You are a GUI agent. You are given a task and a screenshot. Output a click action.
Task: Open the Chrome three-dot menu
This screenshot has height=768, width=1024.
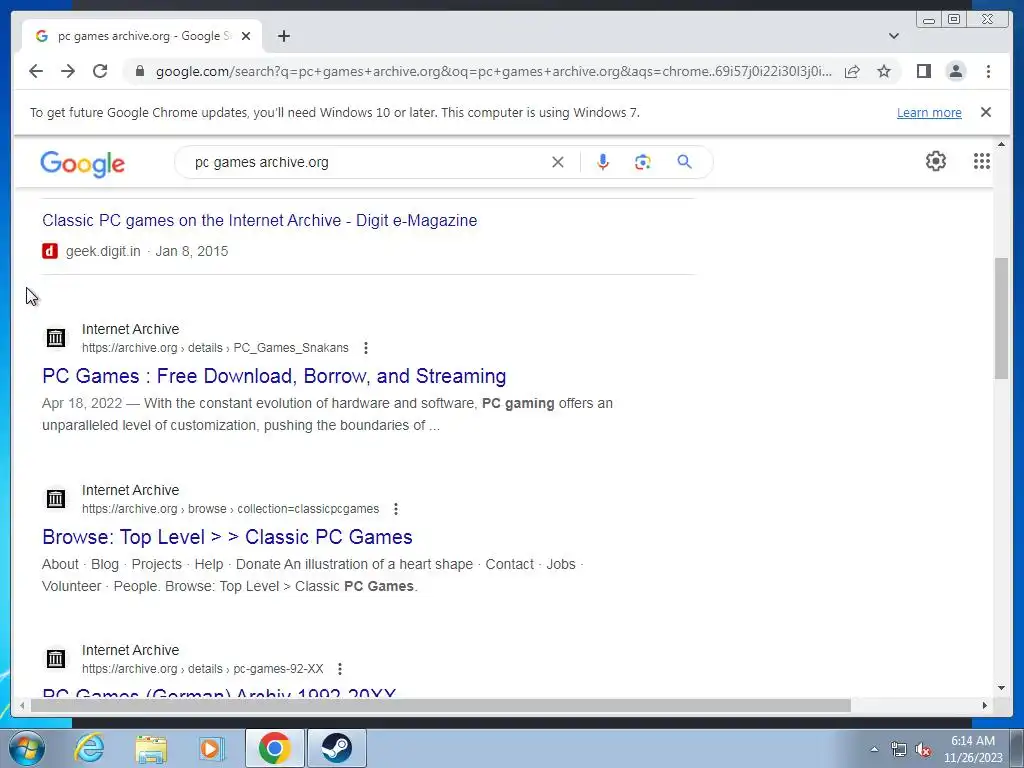point(988,71)
